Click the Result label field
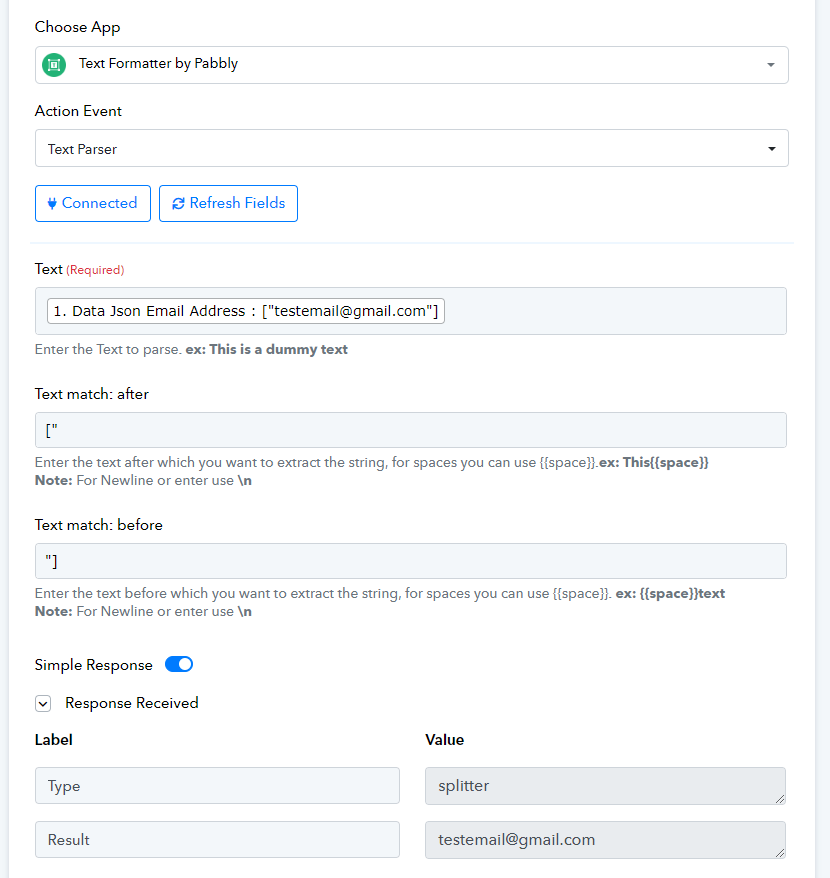The image size is (830, 878). point(217,839)
